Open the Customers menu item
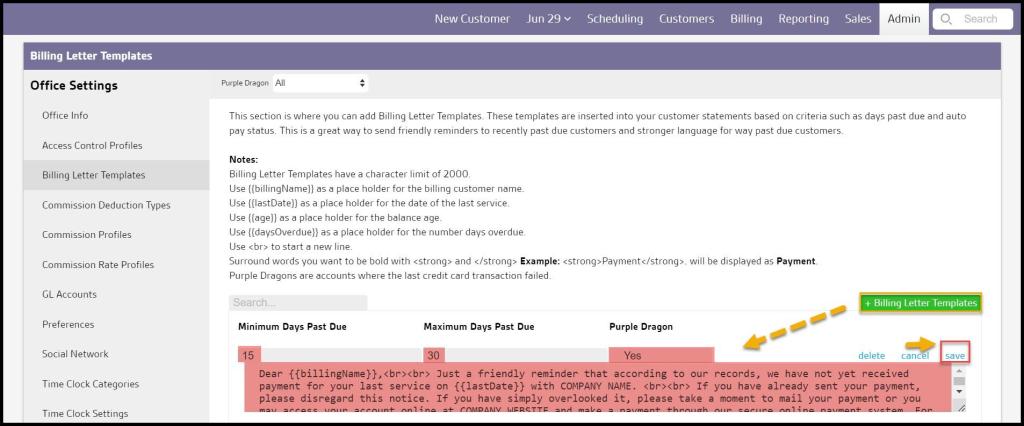Screen dimensions: 1024x426 (x=686, y=19)
